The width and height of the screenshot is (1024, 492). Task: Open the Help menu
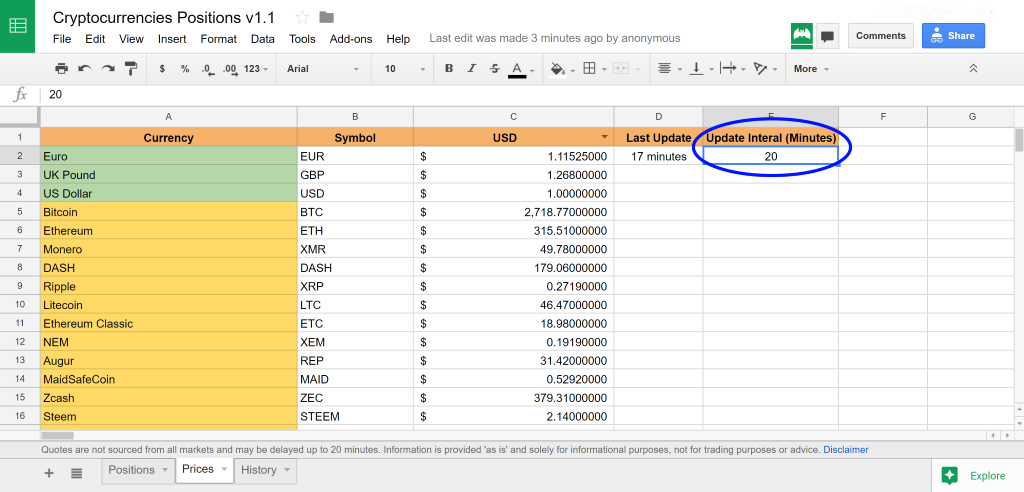click(x=398, y=39)
